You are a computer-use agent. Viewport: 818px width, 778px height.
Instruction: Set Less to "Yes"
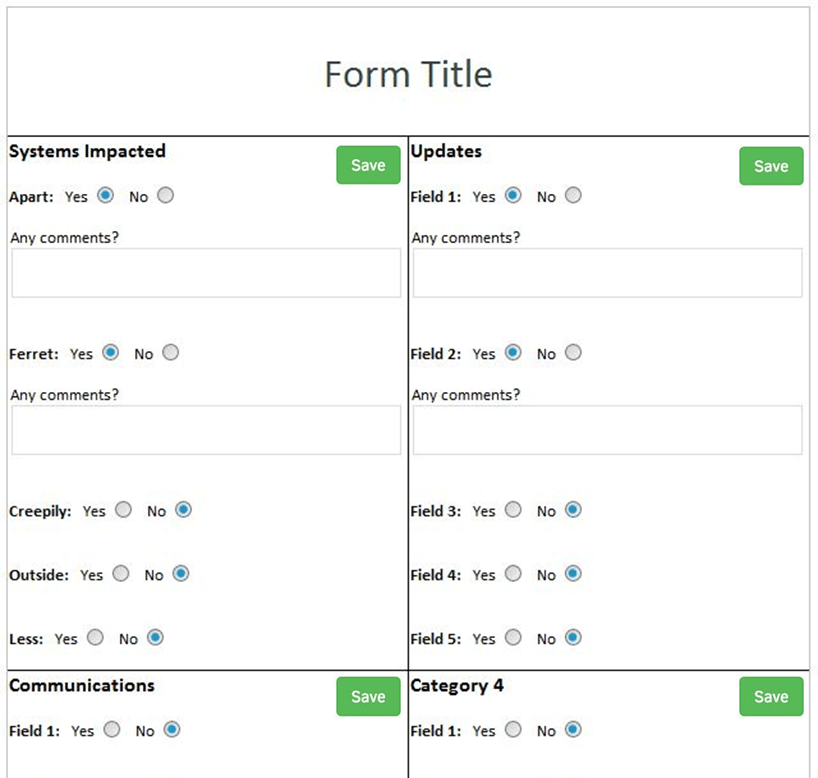(95, 637)
